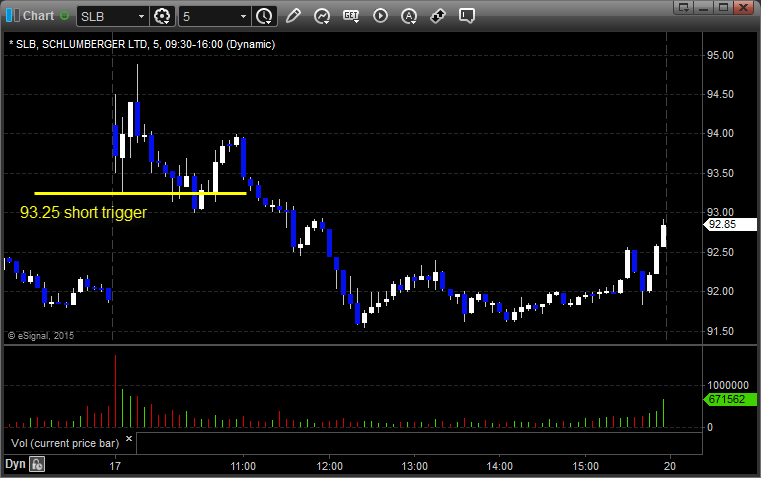
Task: Click the 94.50 price axis label
Action: pos(720,94)
